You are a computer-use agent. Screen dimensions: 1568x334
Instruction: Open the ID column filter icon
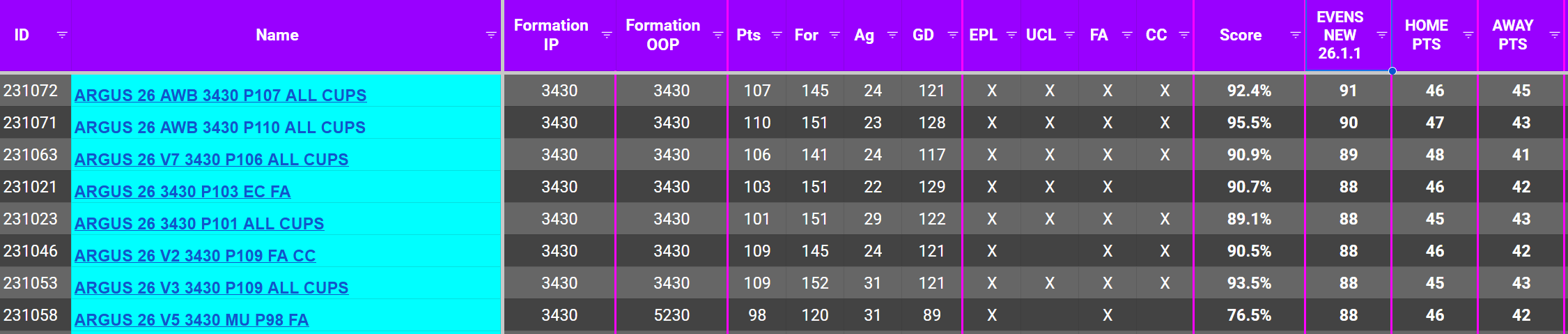[x=62, y=35]
